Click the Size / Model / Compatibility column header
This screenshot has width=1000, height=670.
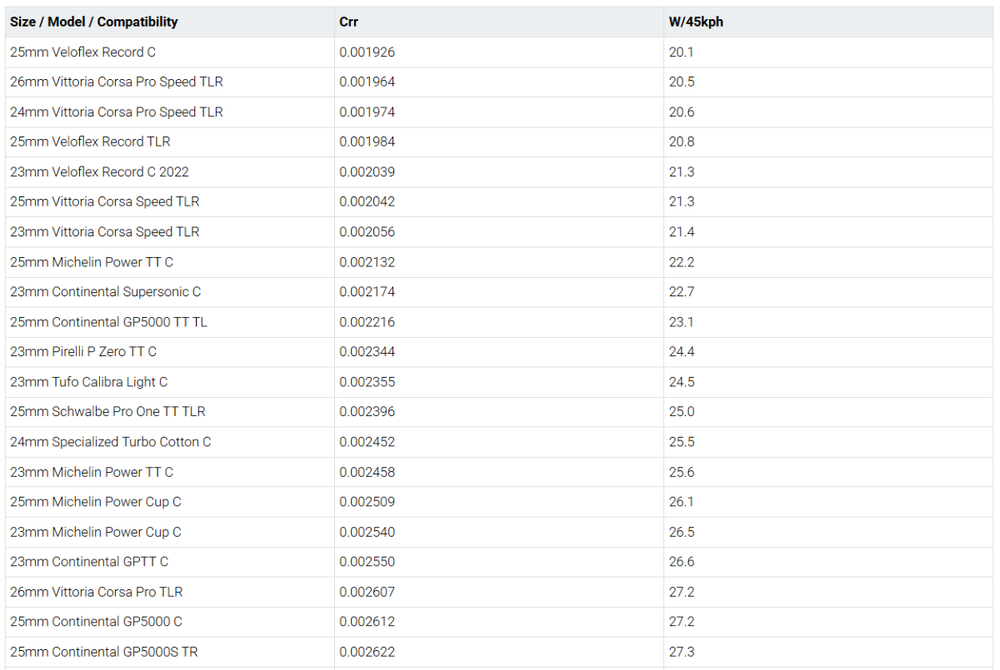click(94, 22)
